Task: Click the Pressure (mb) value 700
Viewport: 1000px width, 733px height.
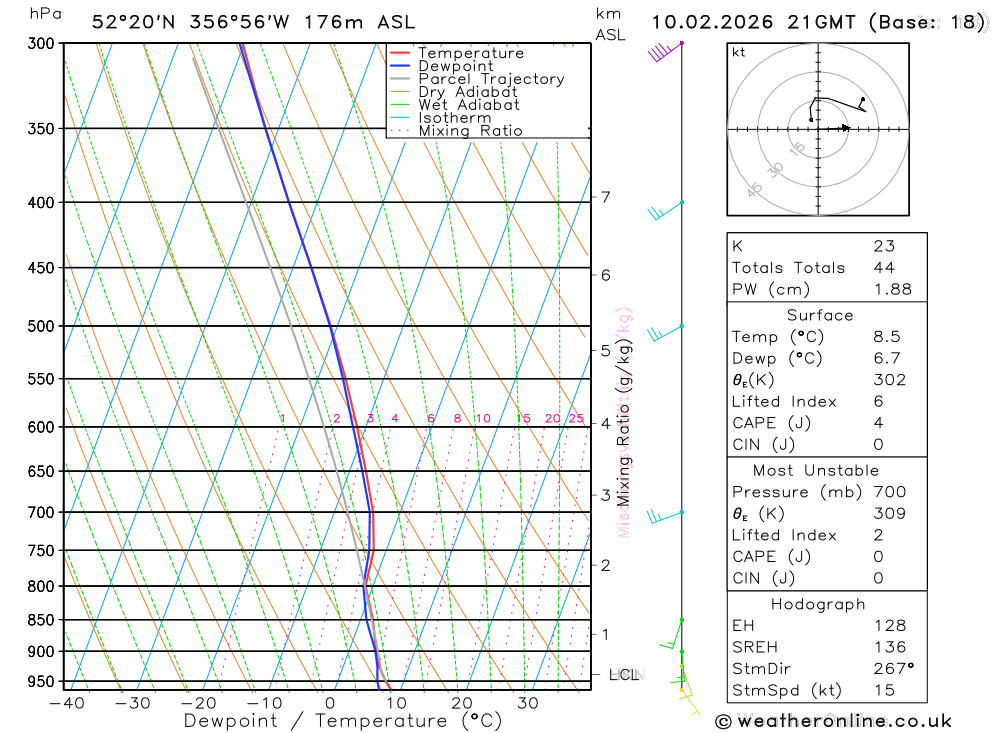Action: pyautogui.click(x=889, y=492)
